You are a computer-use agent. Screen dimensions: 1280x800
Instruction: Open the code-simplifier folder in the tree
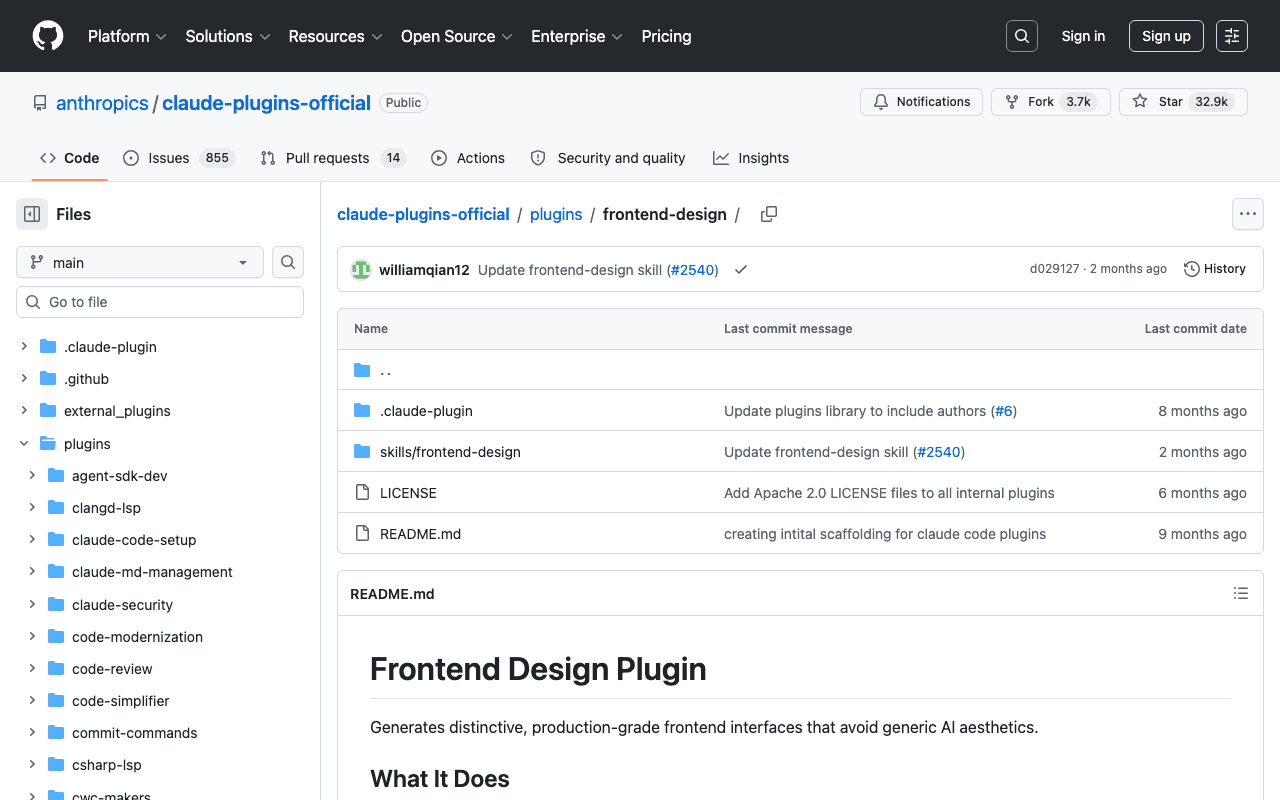coord(121,700)
